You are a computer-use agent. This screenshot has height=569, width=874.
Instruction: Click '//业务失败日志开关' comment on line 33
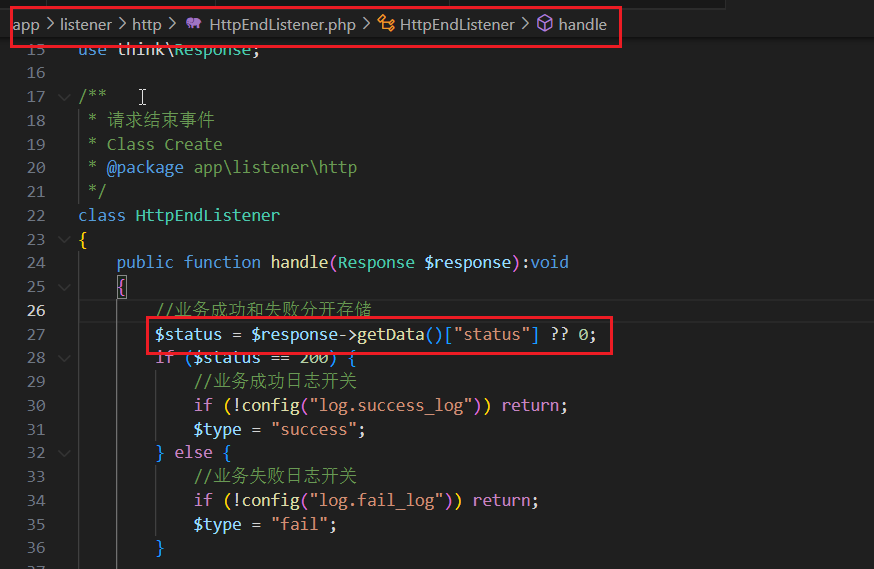pyautogui.click(x=275, y=476)
